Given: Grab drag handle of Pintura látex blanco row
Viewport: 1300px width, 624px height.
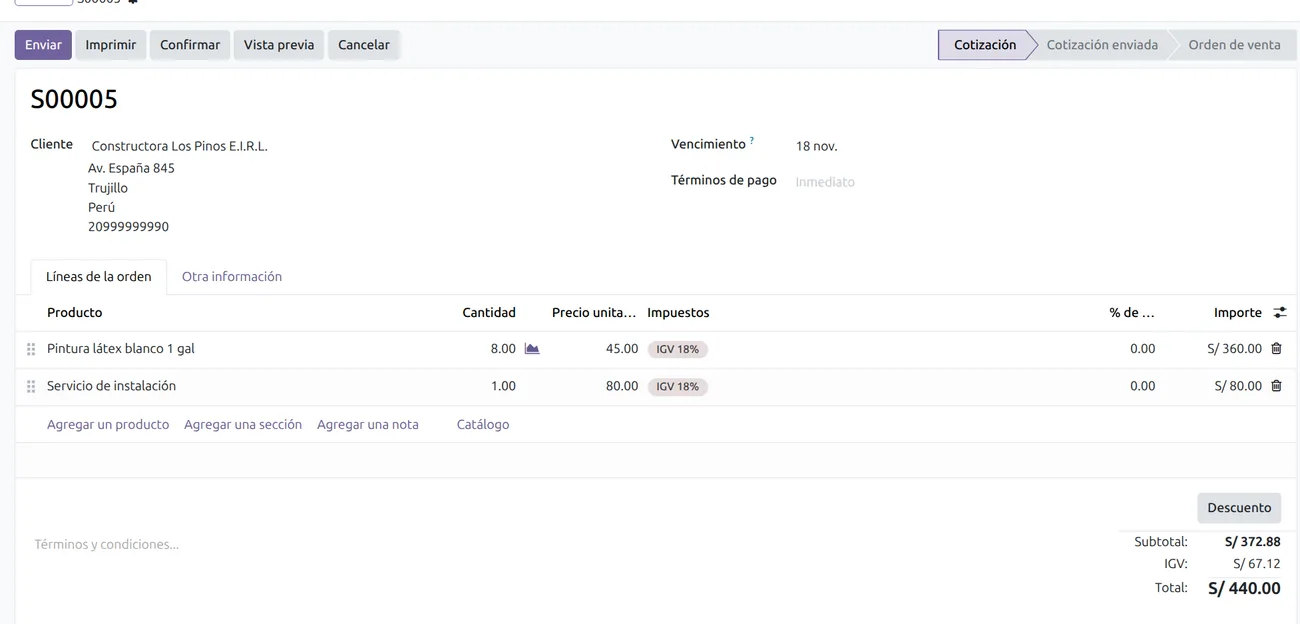Looking at the screenshot, I should 31,349.
